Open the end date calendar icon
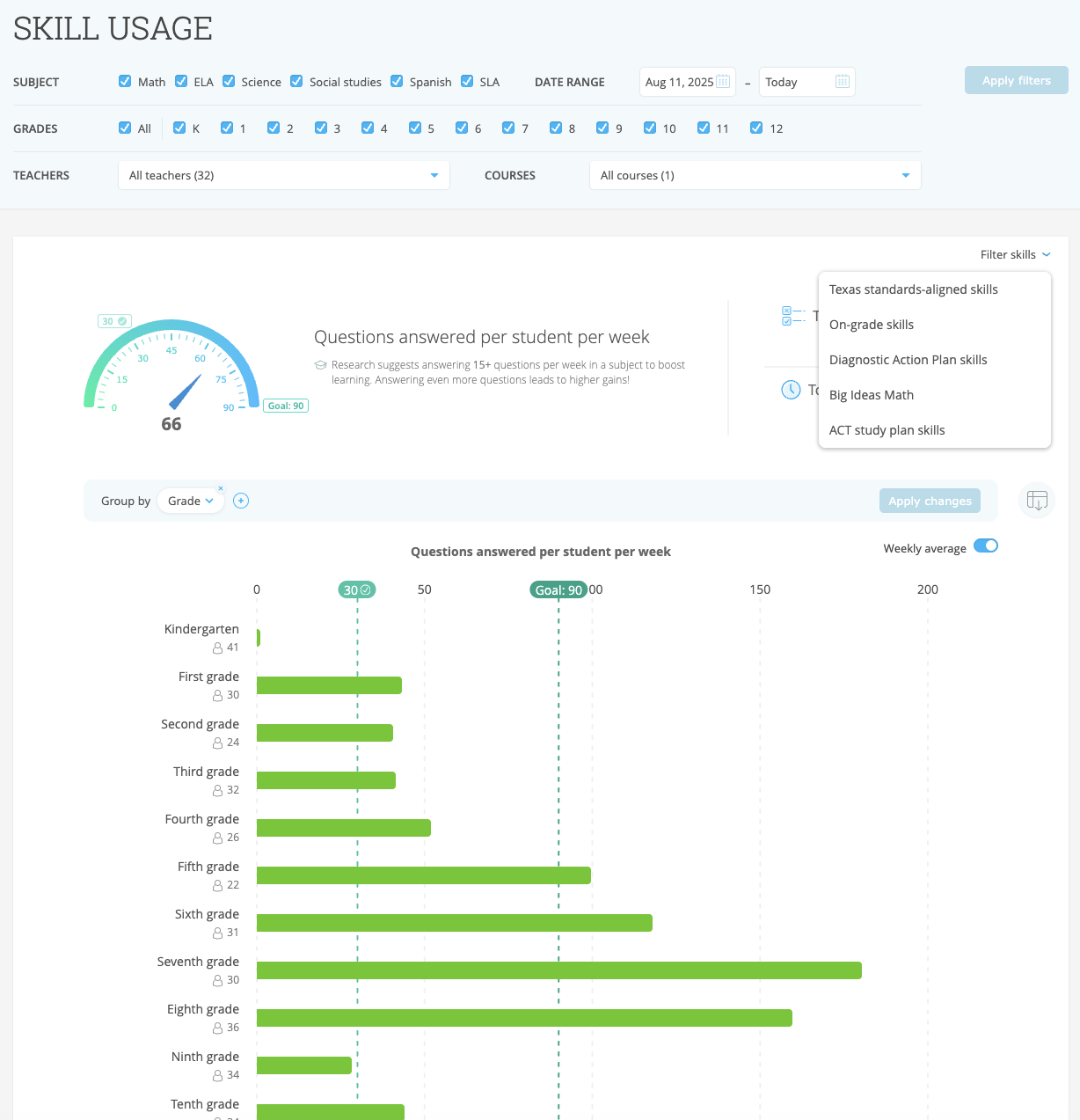Image resolution: width=1080 pixels, height=1120 pixels. 842,82
